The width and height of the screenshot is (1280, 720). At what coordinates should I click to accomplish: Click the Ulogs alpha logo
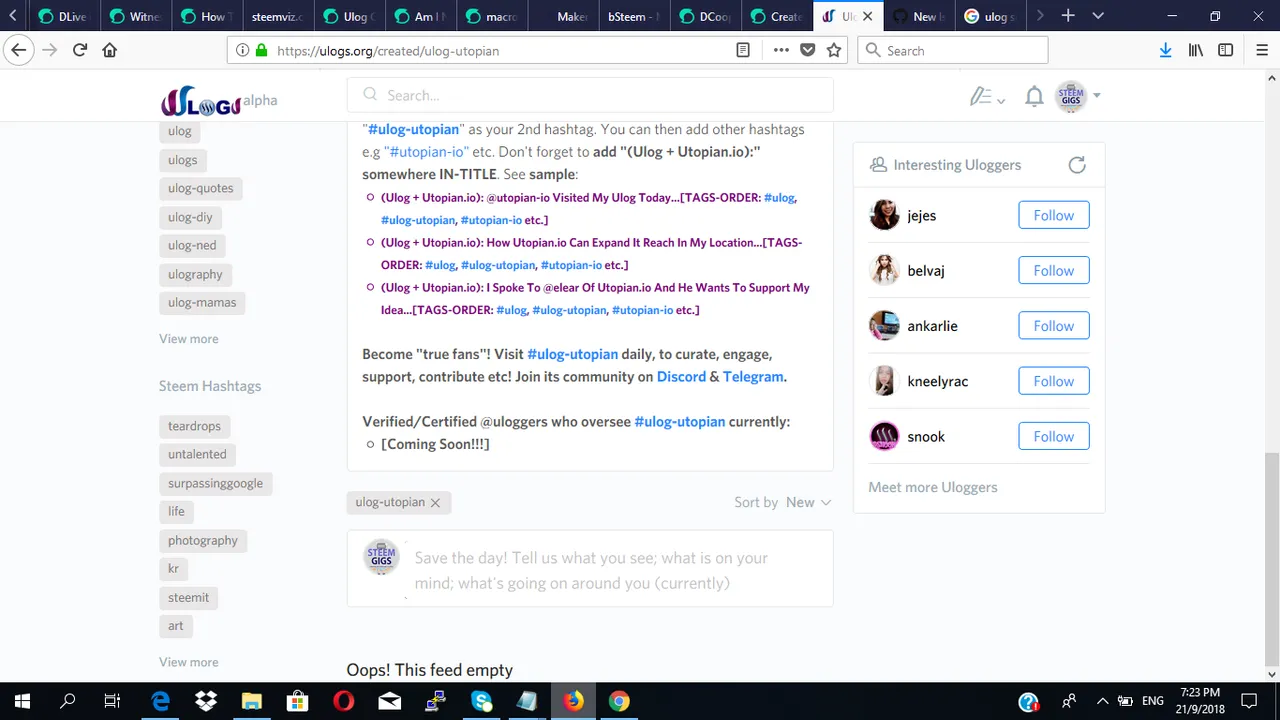[218, 101]
